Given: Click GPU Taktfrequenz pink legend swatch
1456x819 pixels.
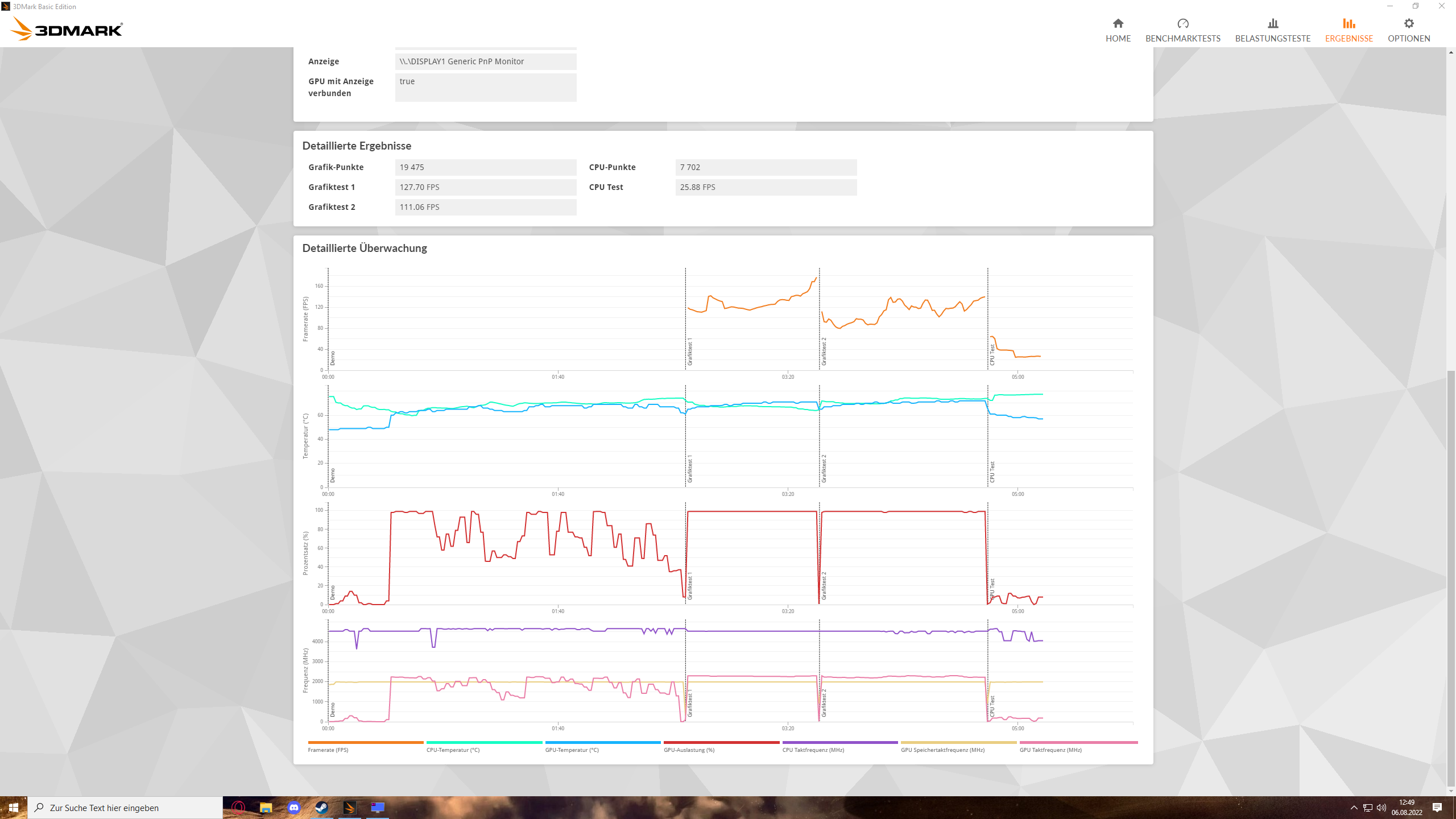Looking at the screenshot, I should coord(1078,742).
